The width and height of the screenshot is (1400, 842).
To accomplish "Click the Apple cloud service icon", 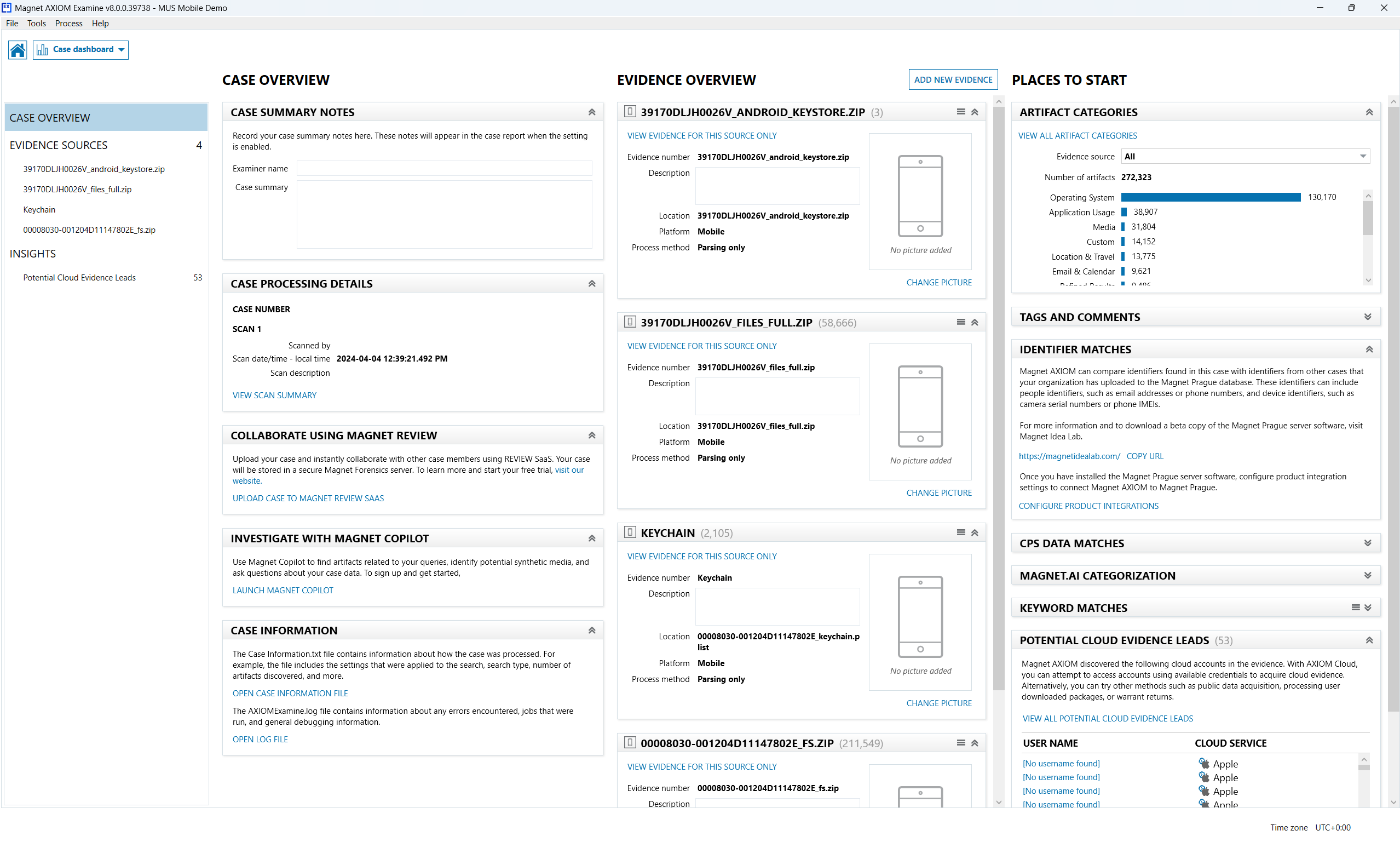I will 1204,764.
